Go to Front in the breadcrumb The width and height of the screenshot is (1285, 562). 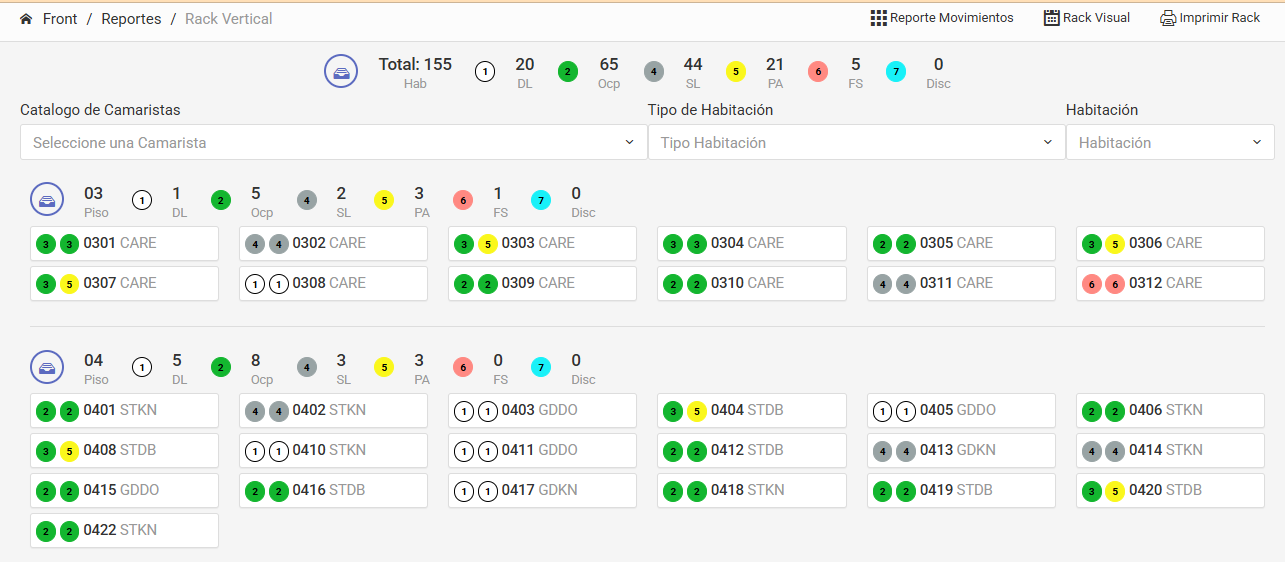pos(60,19)
